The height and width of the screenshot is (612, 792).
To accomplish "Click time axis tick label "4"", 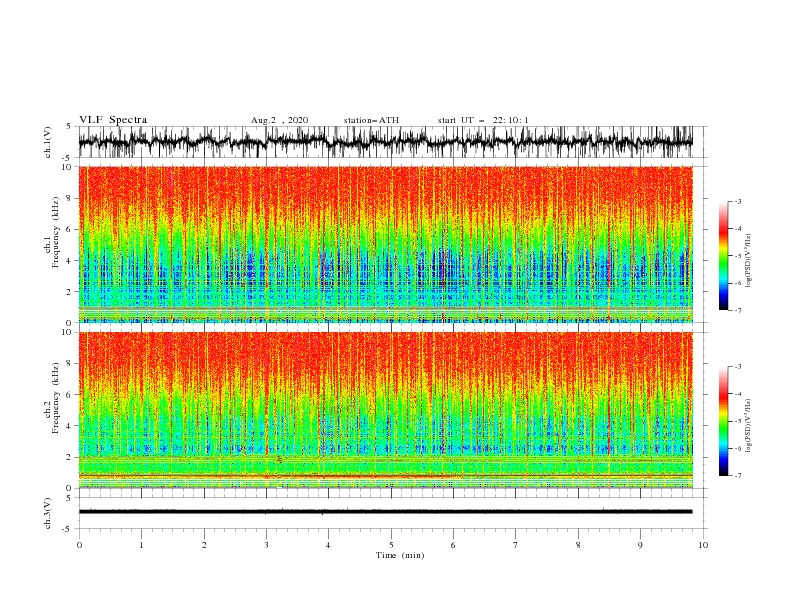I will coord(328,545).
